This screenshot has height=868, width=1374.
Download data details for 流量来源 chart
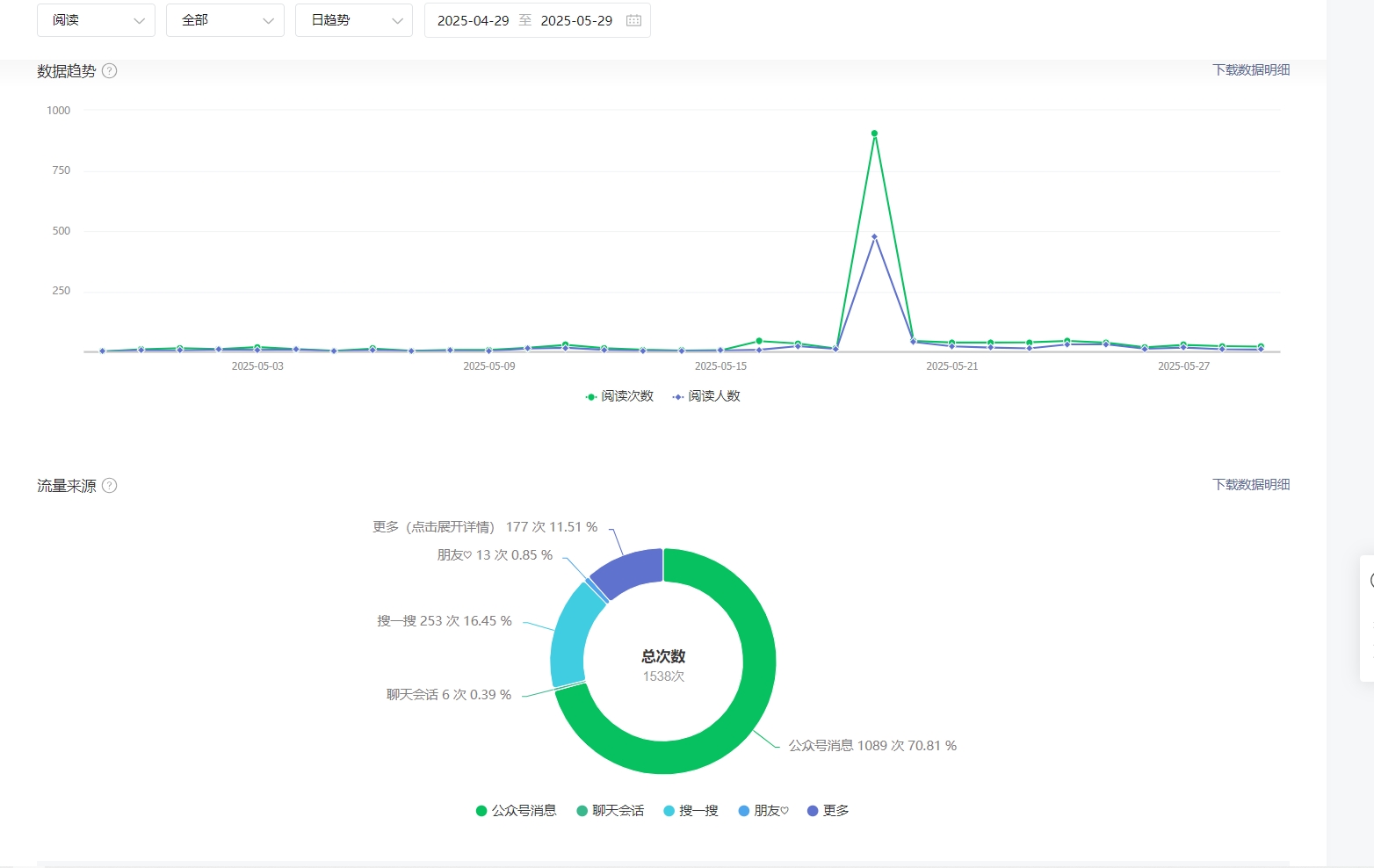pyautogui.click(x=1251, y=485)
